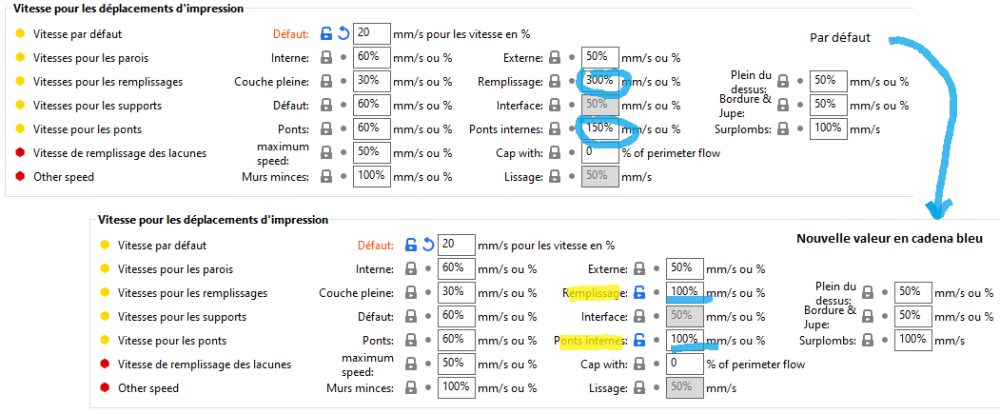
Task: Click the Surplombs padlock in the Nouvelle valeur panel
Action: pos(867,340)
